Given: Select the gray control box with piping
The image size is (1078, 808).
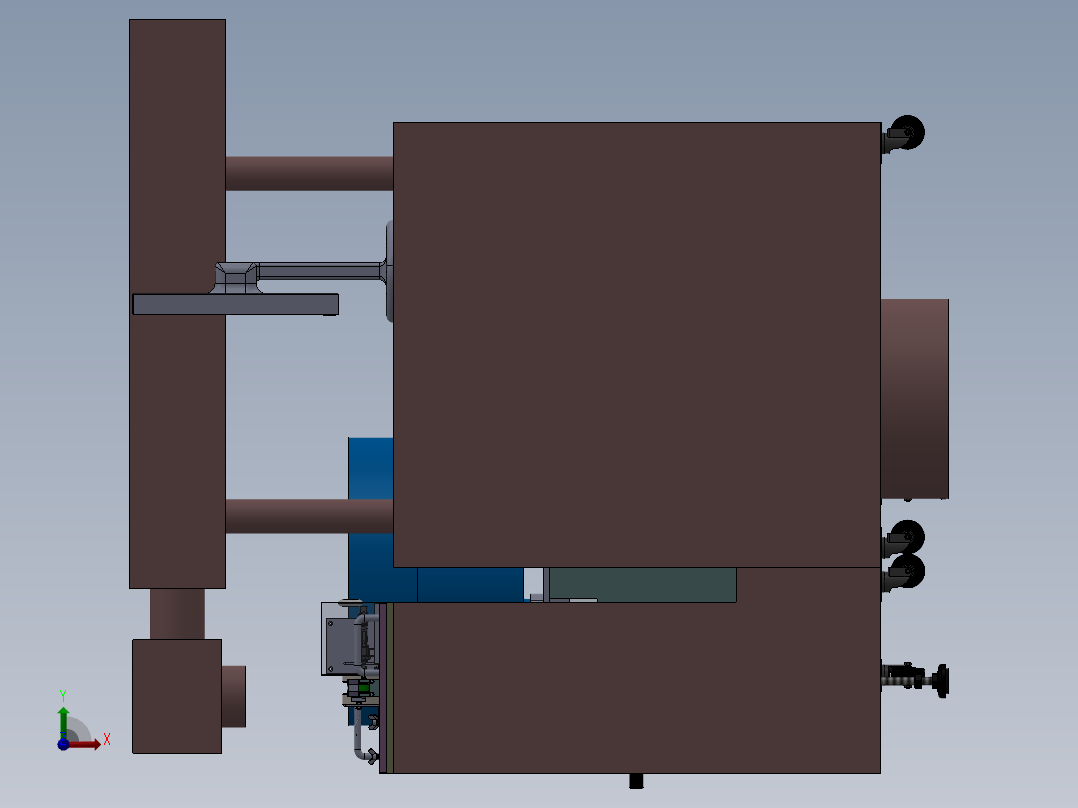Looking at the screenshot, I should (x=350, y=639).
